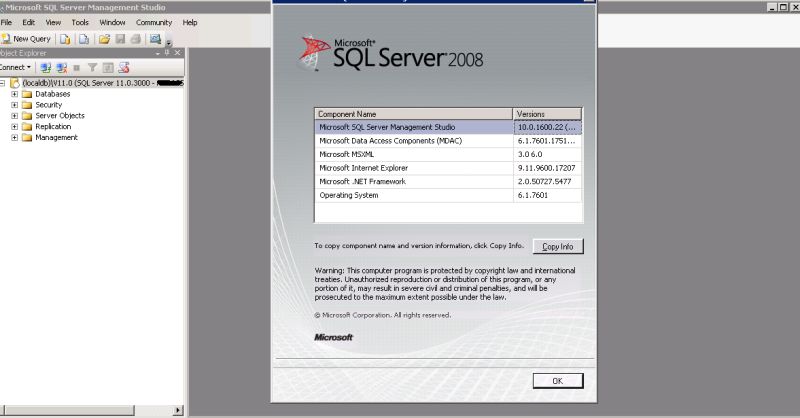Close the Object Explorer panel
Image resolution: width=800 pixels, height=418 pixels.
pos(177,53)
